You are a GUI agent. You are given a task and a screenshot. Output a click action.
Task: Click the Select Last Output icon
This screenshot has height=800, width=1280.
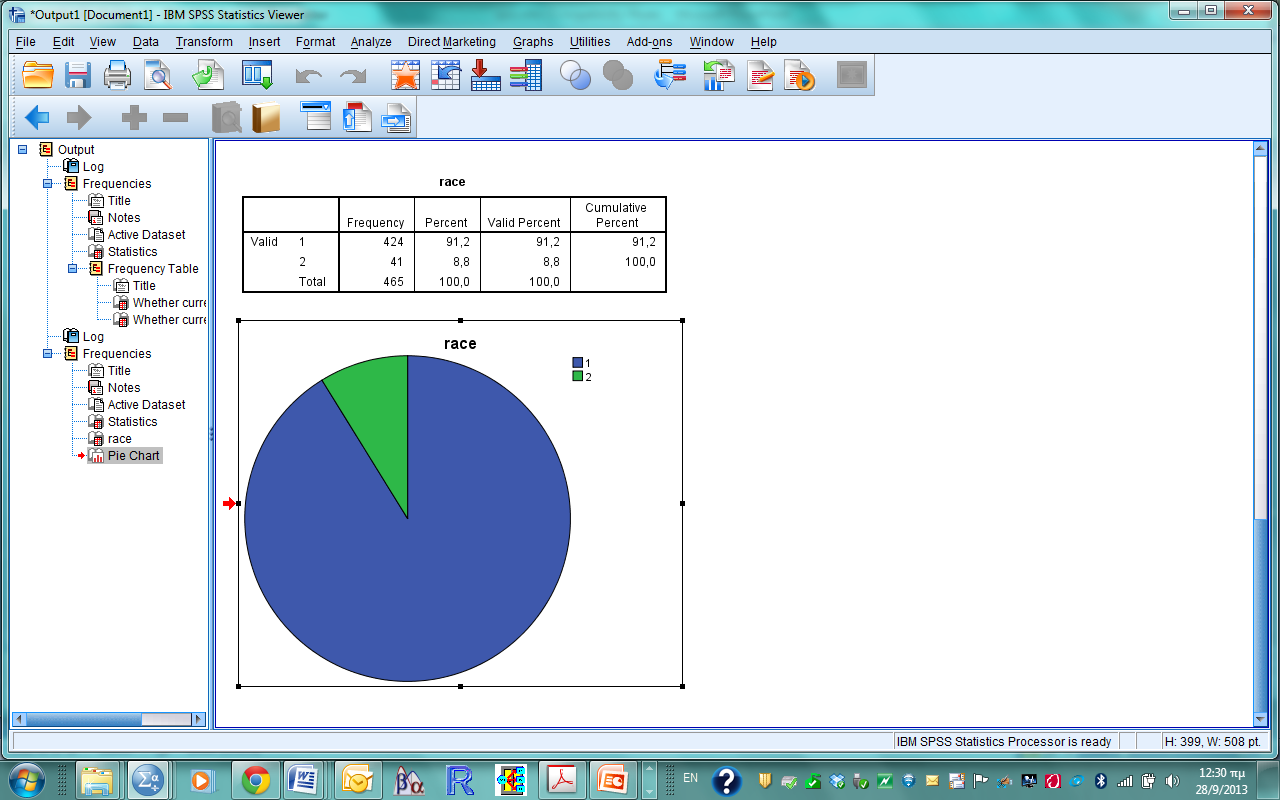point(669,75)
